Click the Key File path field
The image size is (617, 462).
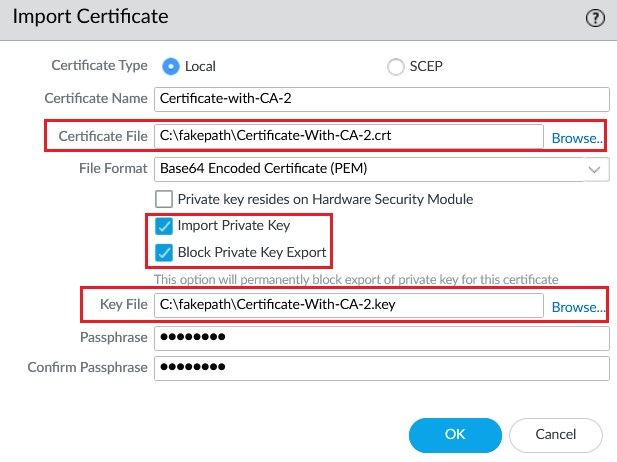coord(348,306)
